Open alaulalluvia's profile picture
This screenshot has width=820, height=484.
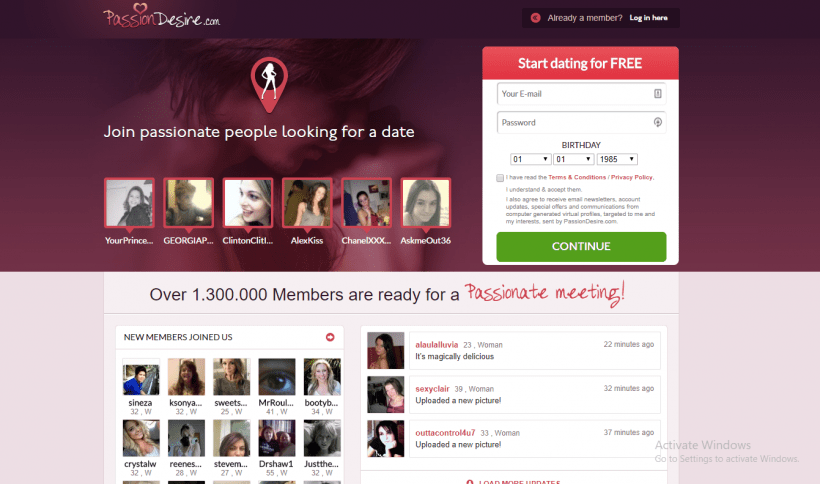tap(385, 350)
